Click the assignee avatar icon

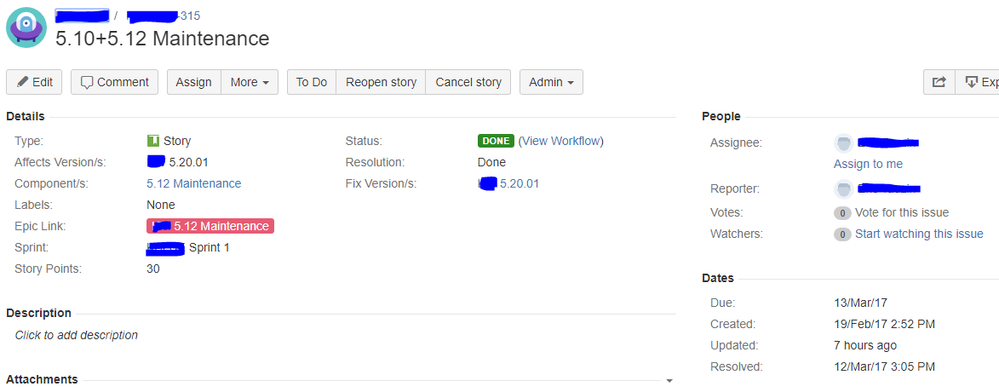pos(844,143)
